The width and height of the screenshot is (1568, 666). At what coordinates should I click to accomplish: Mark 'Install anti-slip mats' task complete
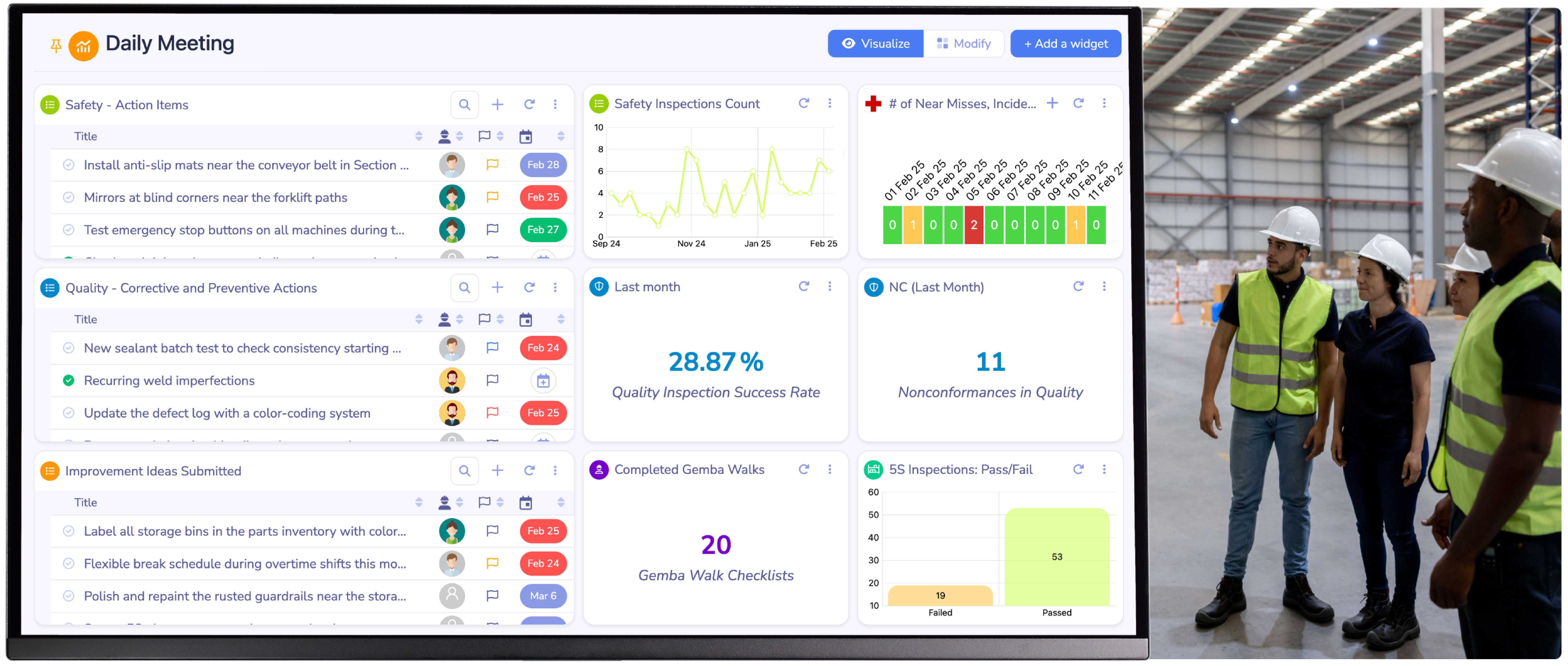pyautogui.click(x=69, y=165)
